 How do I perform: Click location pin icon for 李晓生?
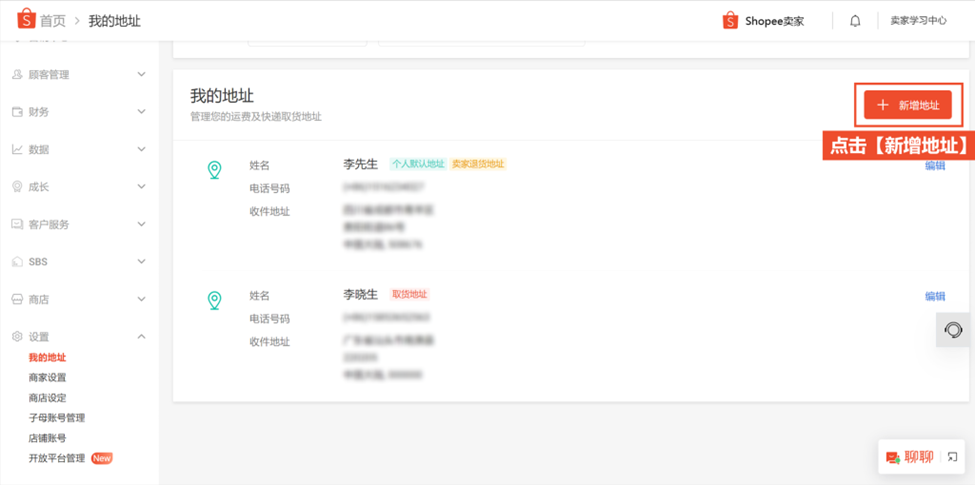[x=214, y=300]
